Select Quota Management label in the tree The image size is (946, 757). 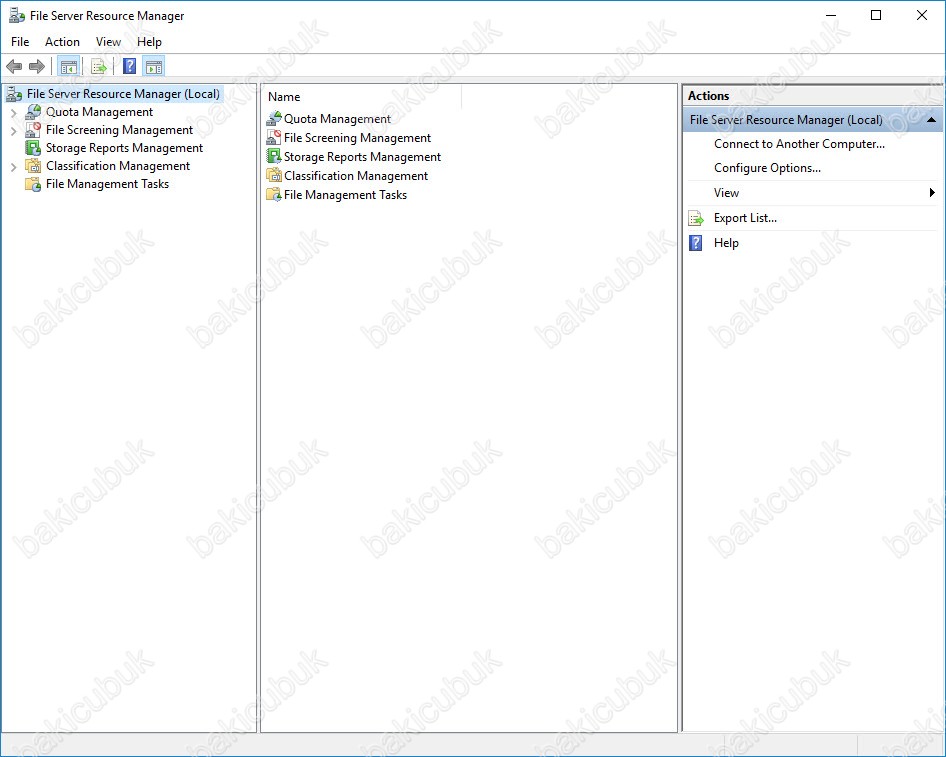coord(99,112)
